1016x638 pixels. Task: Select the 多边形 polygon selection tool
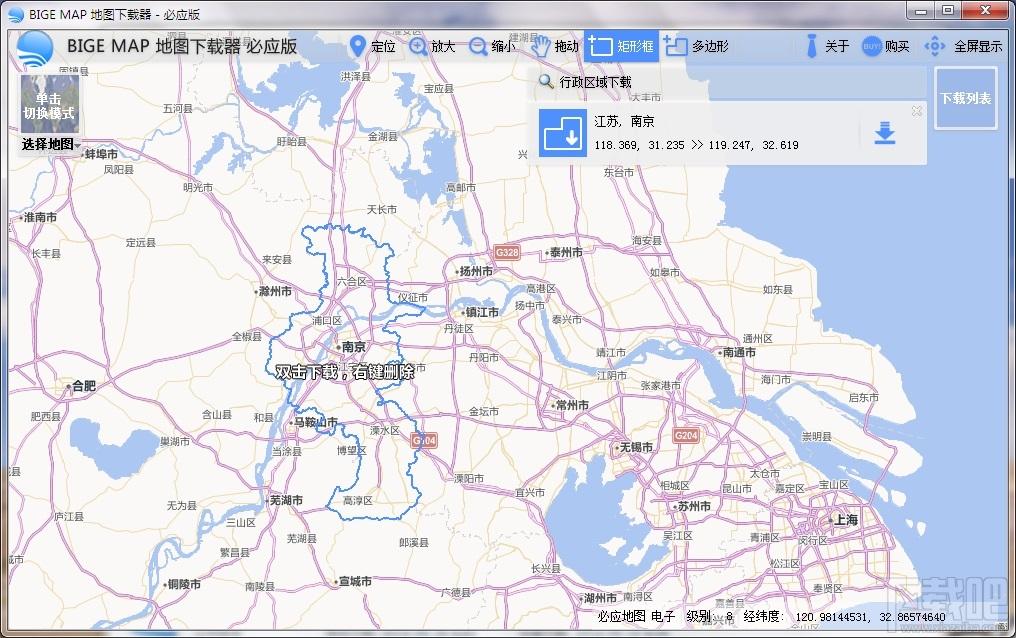pos(697,46)
